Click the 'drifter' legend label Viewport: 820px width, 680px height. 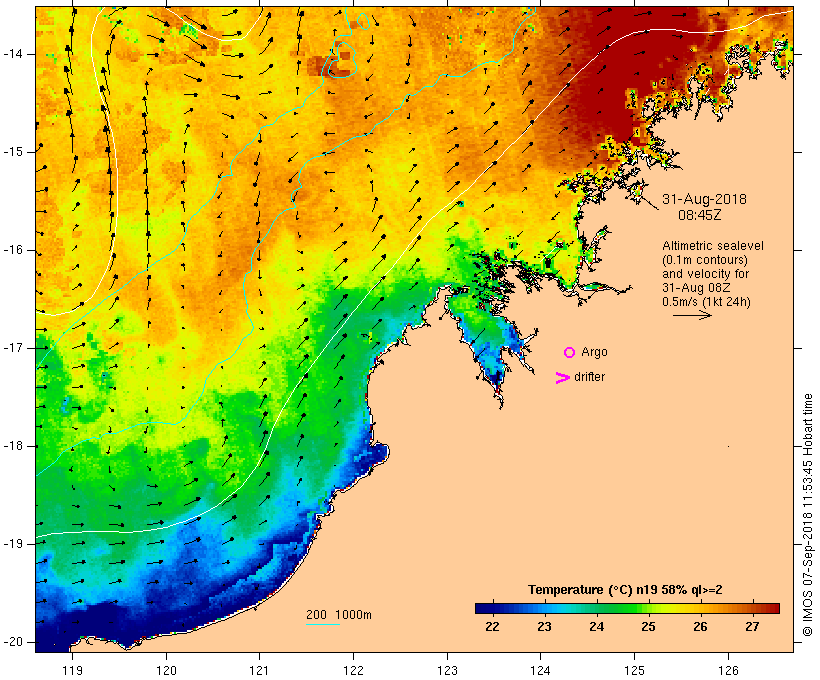[589, 377]
